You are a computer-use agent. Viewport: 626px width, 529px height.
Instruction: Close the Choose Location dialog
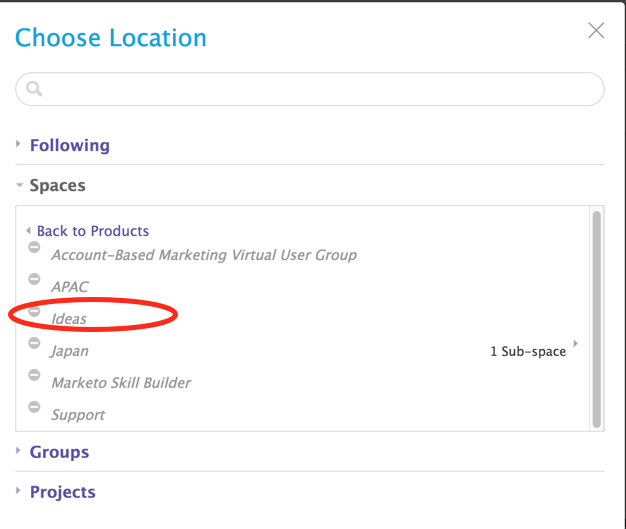[596, 31]
